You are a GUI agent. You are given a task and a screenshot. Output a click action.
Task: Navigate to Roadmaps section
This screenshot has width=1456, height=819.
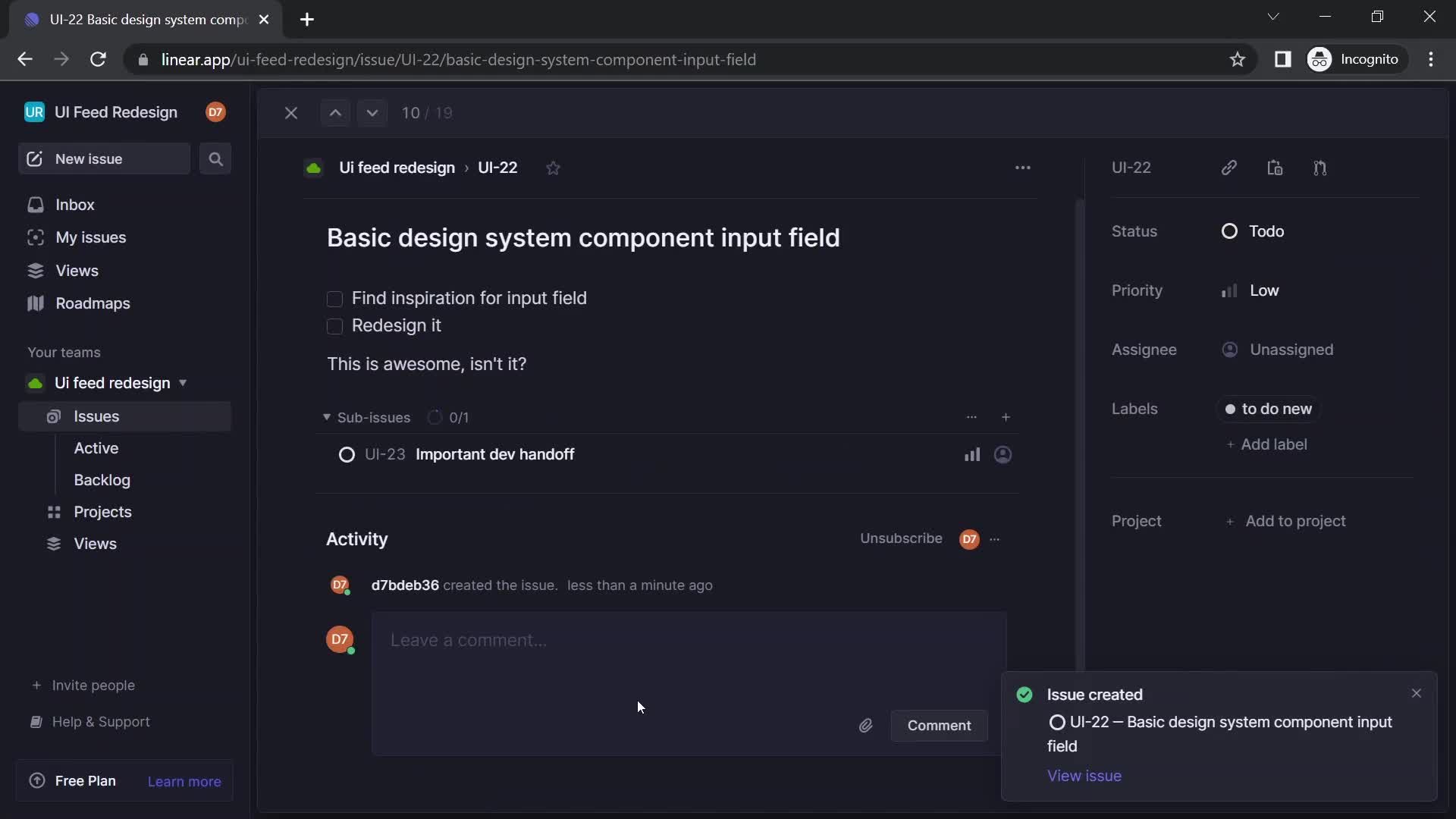[x=93, y=303]
